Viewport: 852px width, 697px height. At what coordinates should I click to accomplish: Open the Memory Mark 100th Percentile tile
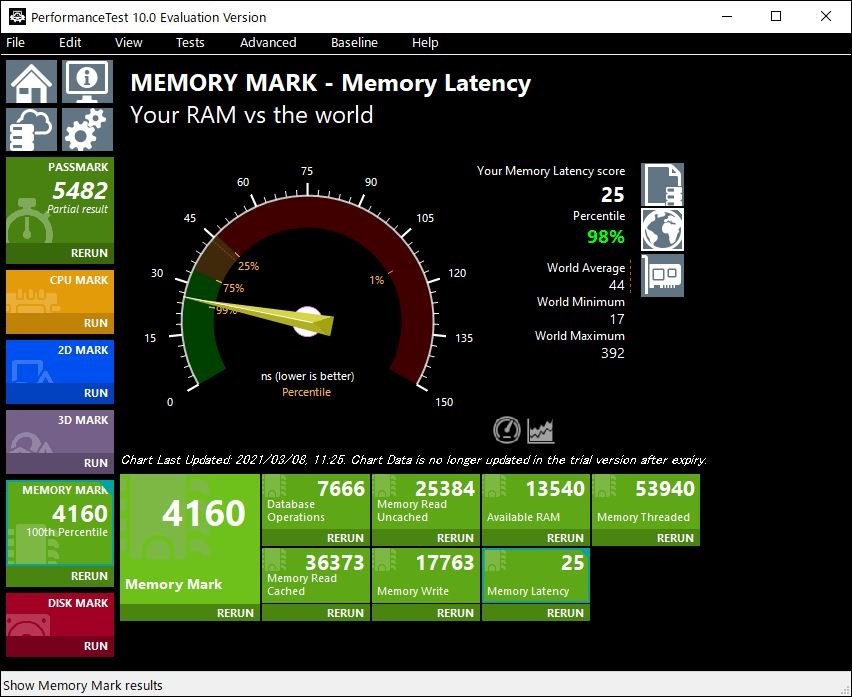click(x=60, y=523)
